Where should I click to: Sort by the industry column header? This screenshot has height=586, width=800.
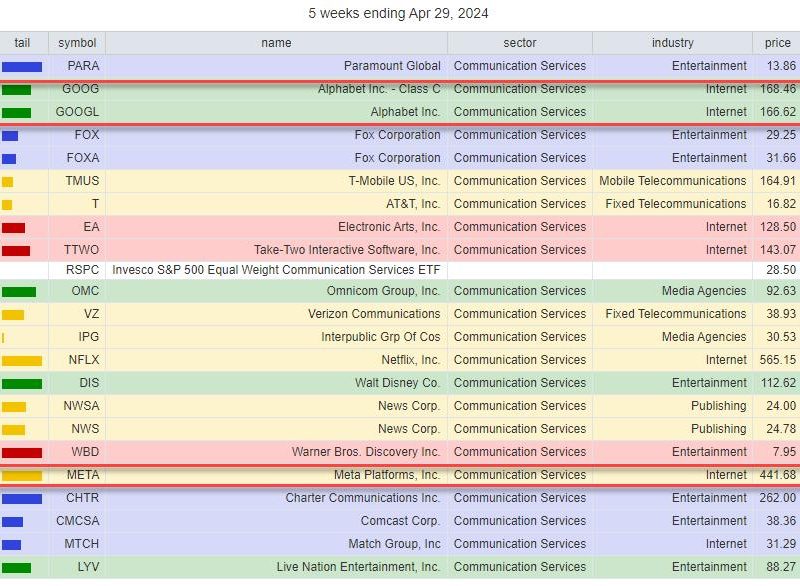(672, 43)
